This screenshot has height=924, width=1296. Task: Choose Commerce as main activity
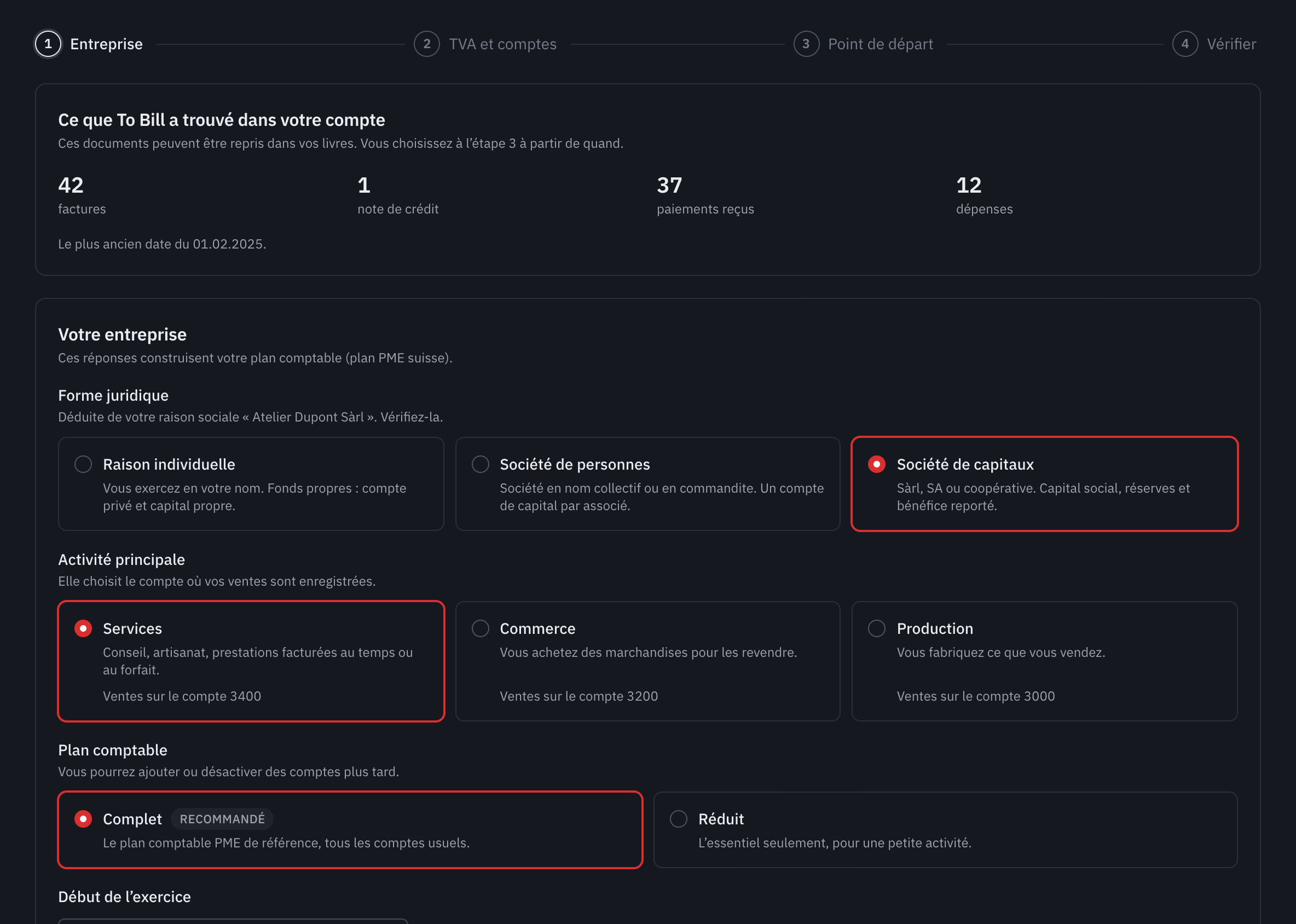[x=647, y=661]
